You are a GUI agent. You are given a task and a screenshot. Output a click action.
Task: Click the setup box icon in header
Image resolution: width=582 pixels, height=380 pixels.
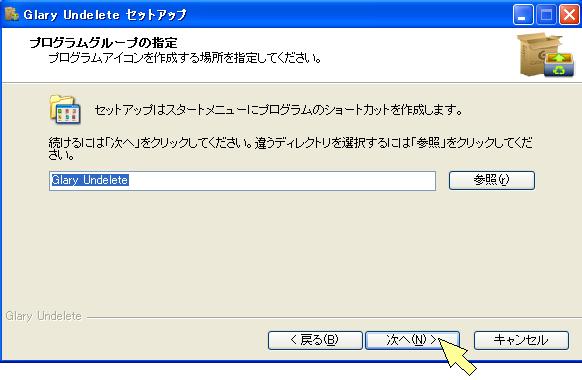point(545,55)
